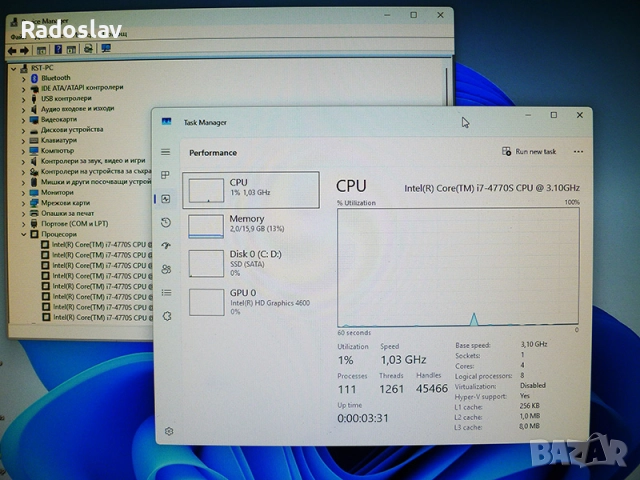Select the CPU performance item
640x480 pixels.
251,190
